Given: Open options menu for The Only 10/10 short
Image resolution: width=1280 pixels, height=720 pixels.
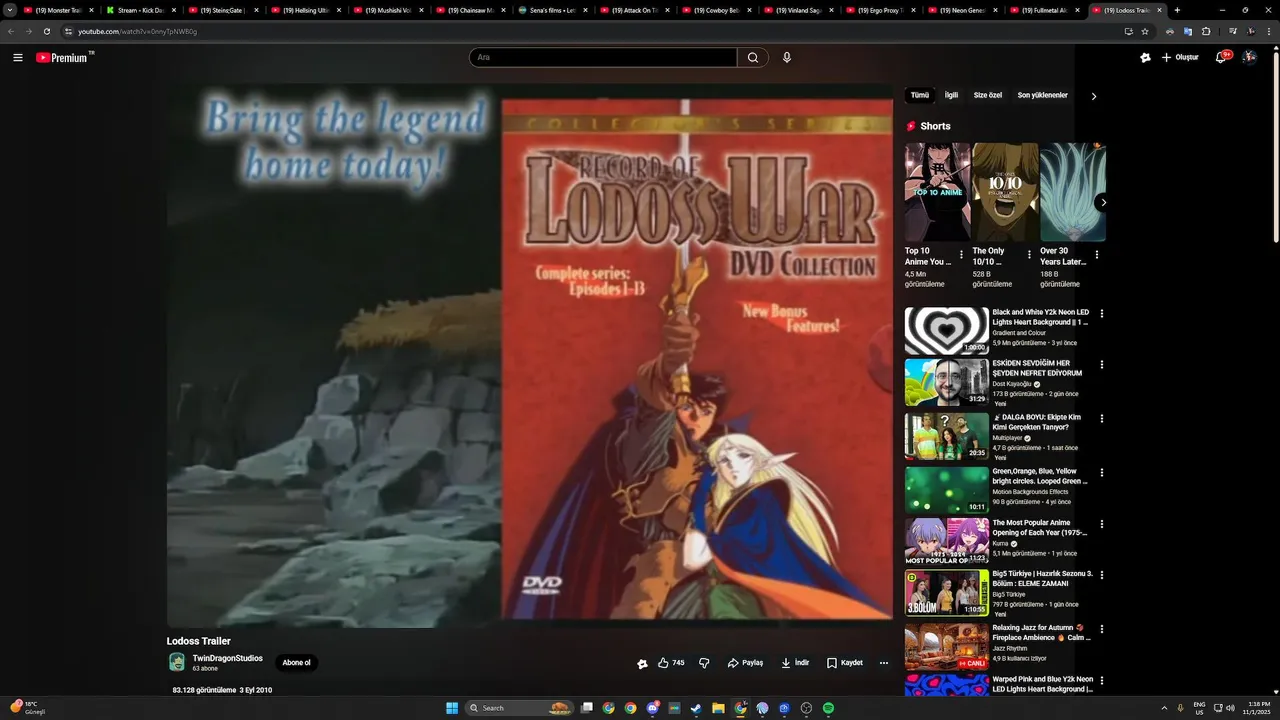Looking at the screenshot, I should [x=1029, y=255].
